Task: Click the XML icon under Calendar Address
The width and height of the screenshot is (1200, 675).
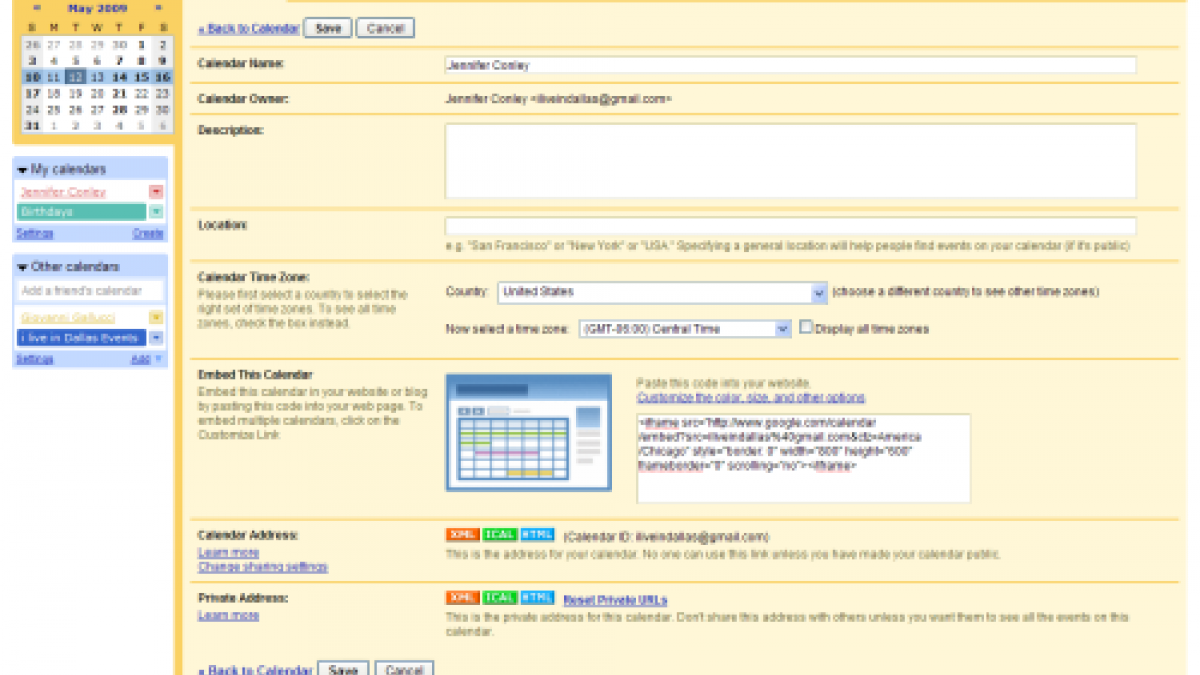Action: pyautogui.click(x=462, y=535)
